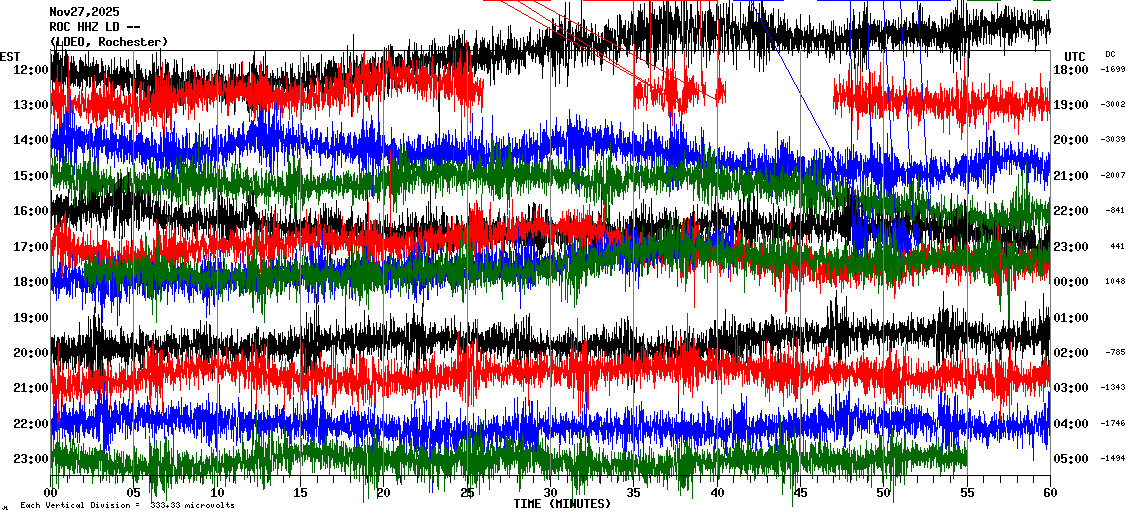This screenshot has width=1130, height=519.
Task: Click the (LDEO, Rochester) location text
Action: coord(109,41)
